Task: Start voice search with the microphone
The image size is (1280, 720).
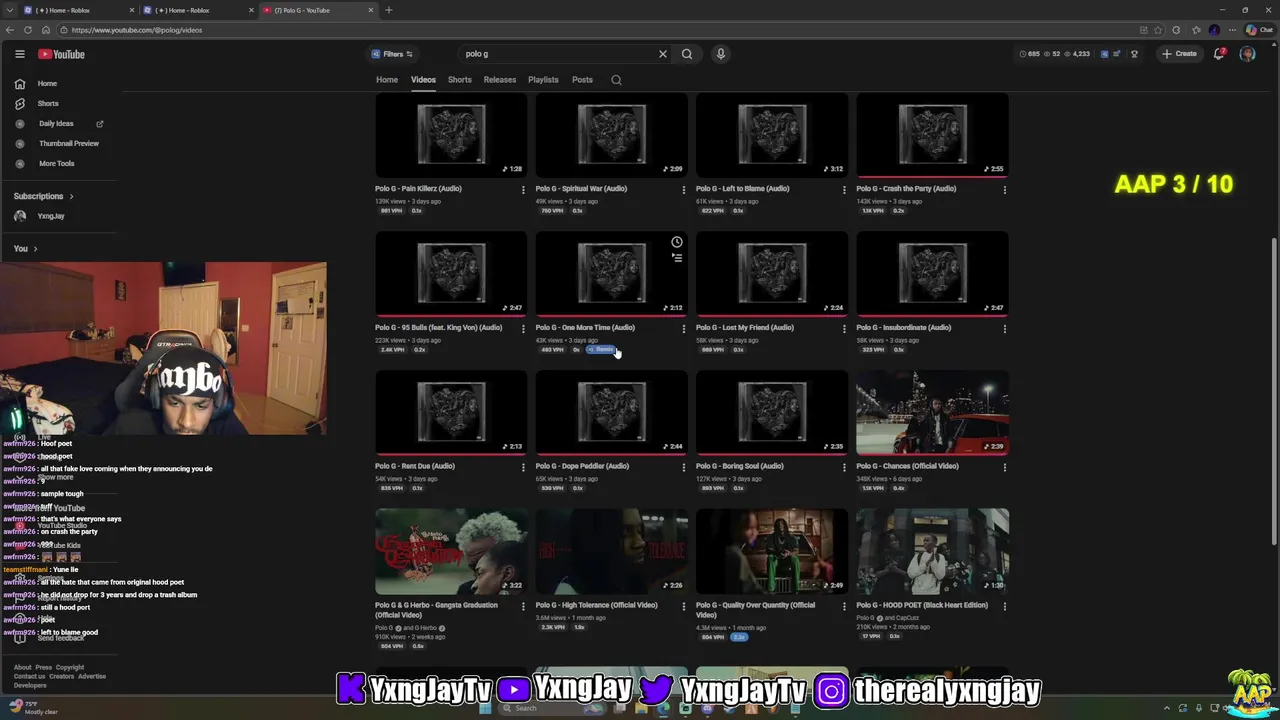Action: pos(720,54)
